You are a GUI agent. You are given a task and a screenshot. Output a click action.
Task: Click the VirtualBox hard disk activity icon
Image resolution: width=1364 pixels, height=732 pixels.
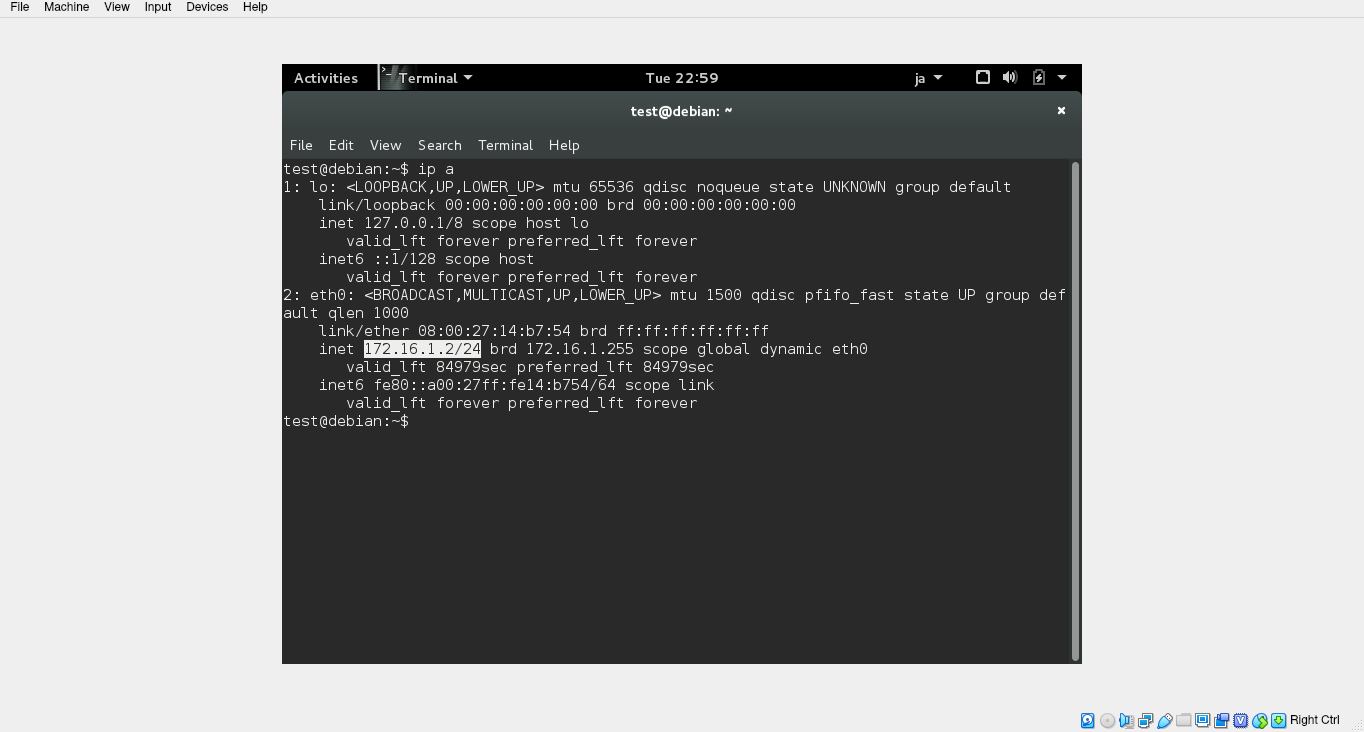(1088, 720)
